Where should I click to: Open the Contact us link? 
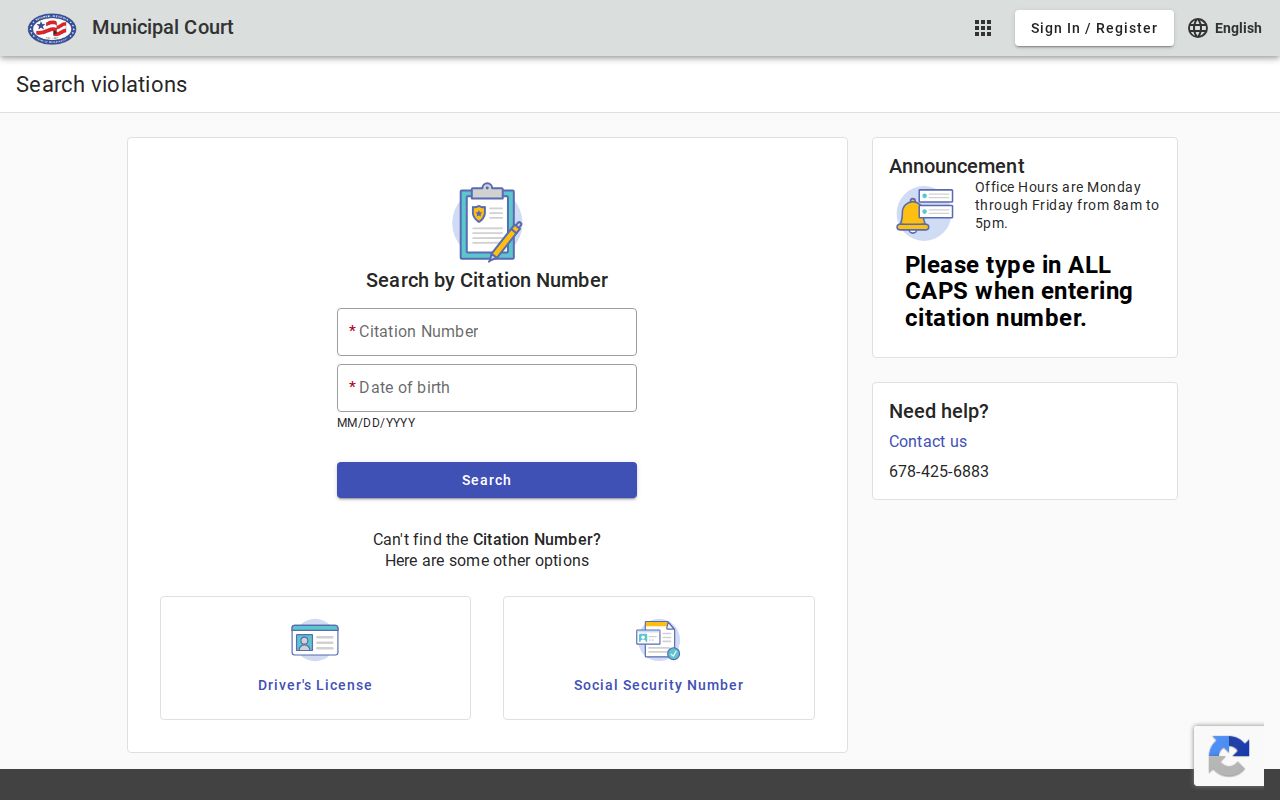[x=928, y=441]
